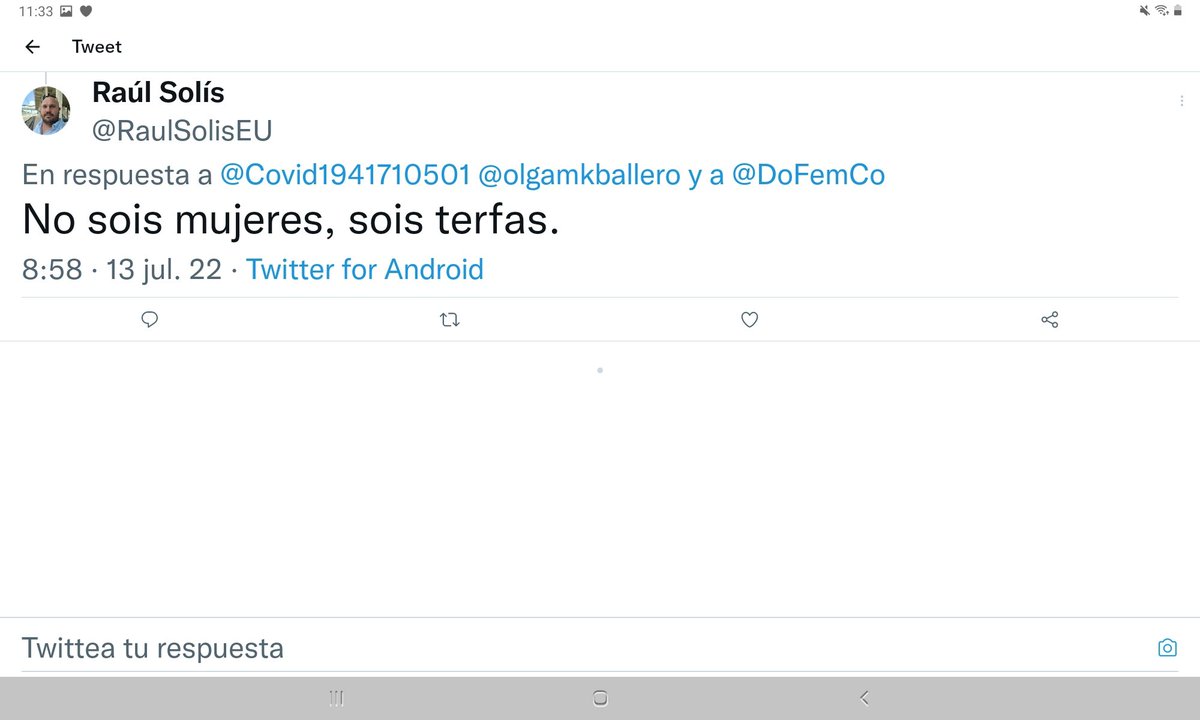
Task: Tap the 'En respuesta a' label
Action: click(116, 175)
